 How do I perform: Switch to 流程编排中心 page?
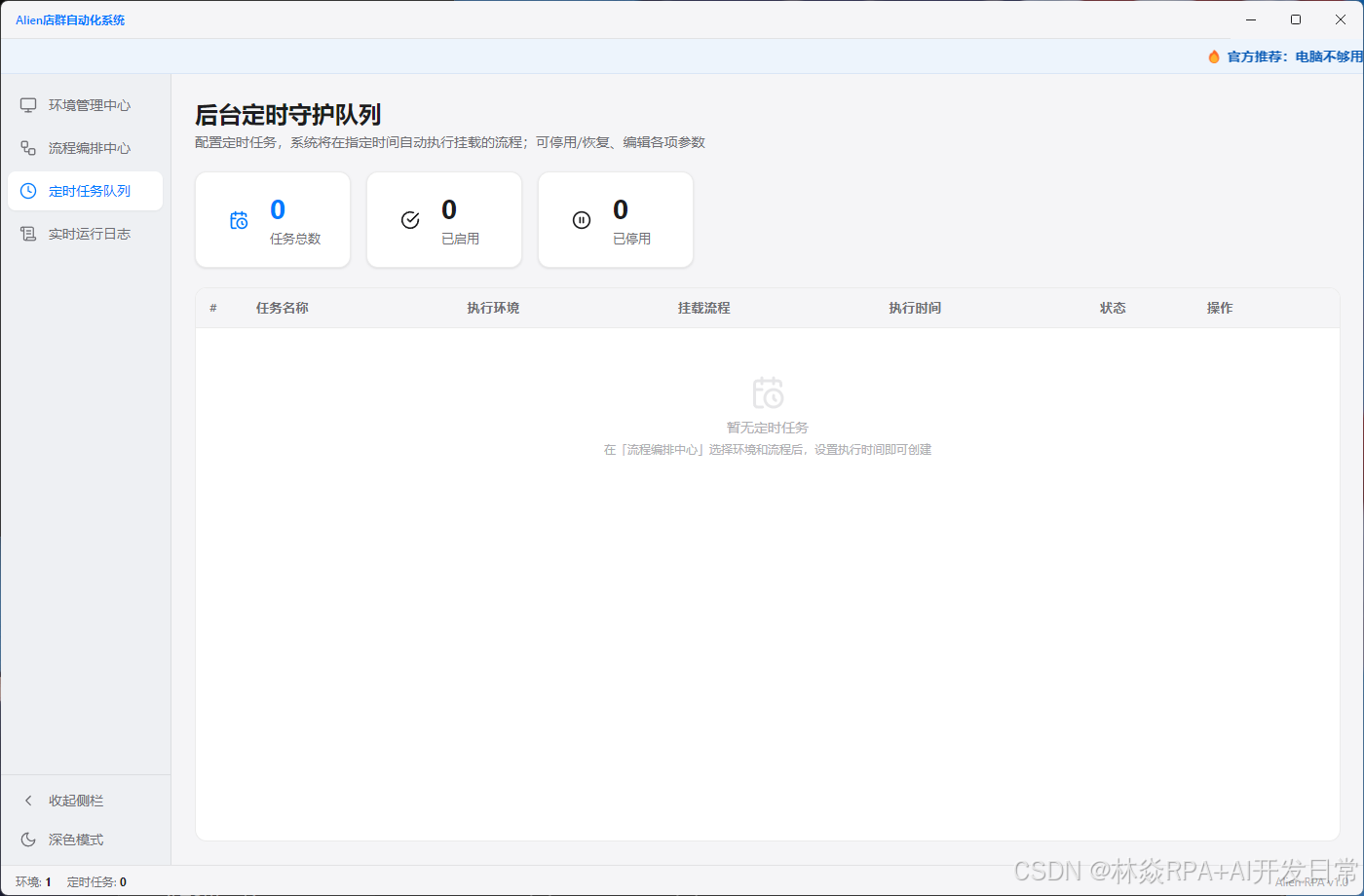85,148
